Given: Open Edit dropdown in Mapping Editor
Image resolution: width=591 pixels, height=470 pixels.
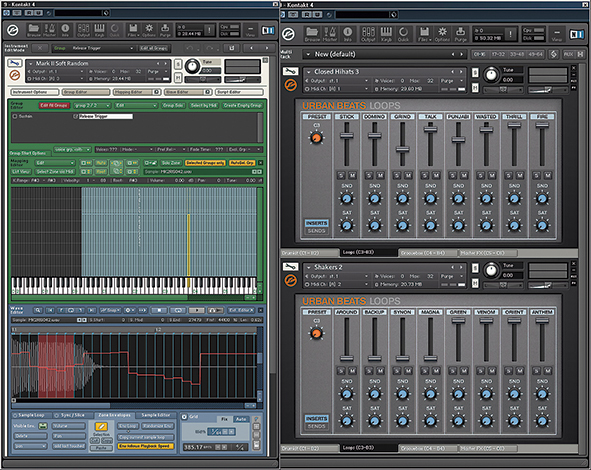Looking at the screenshot, I should click(55, 163).
